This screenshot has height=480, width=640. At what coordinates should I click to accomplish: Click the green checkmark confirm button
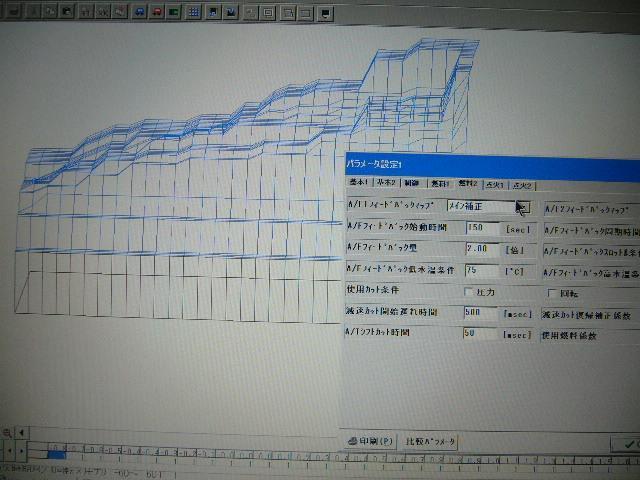tap(627, 443)
